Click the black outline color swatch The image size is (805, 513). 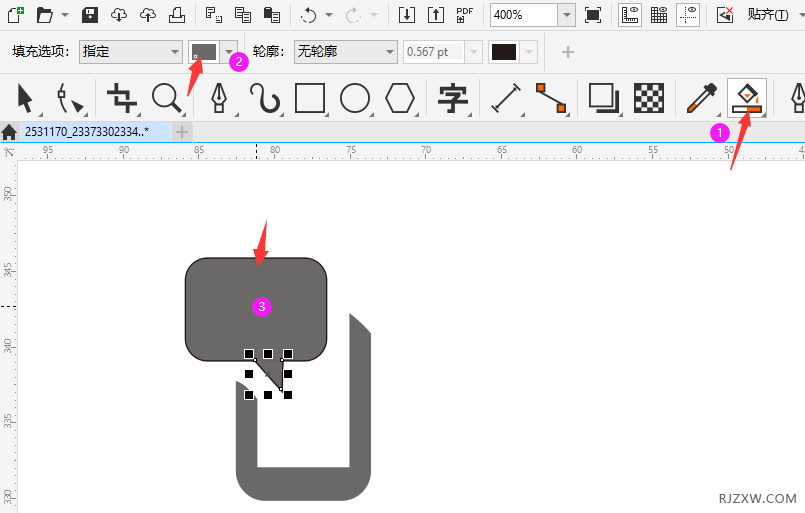504,52
